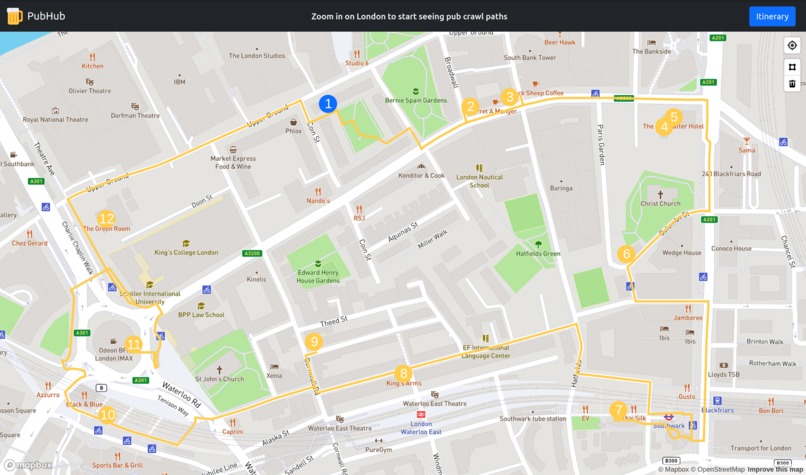The height and width of the screenshot is (475, 806).
Task: Open the Mapbox logo link
Action: click(x=28, y=466)
